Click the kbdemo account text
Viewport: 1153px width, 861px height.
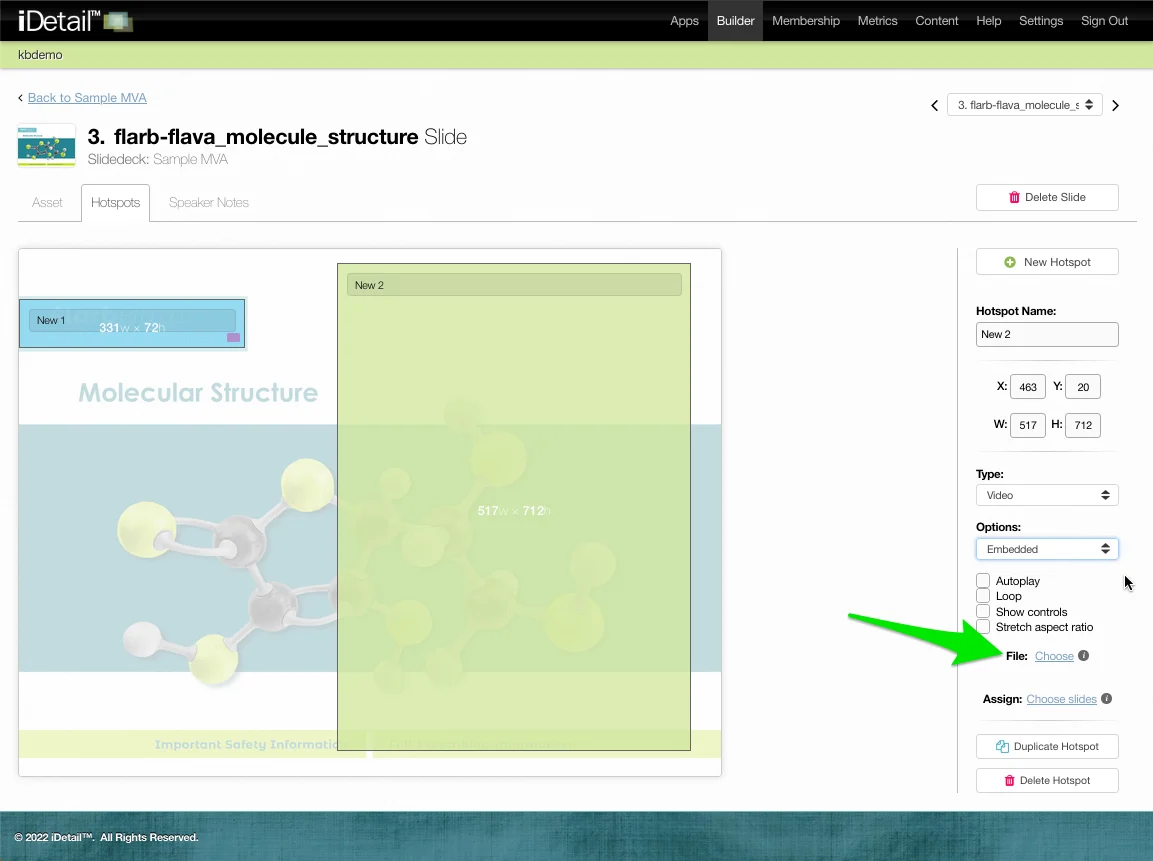40,55
